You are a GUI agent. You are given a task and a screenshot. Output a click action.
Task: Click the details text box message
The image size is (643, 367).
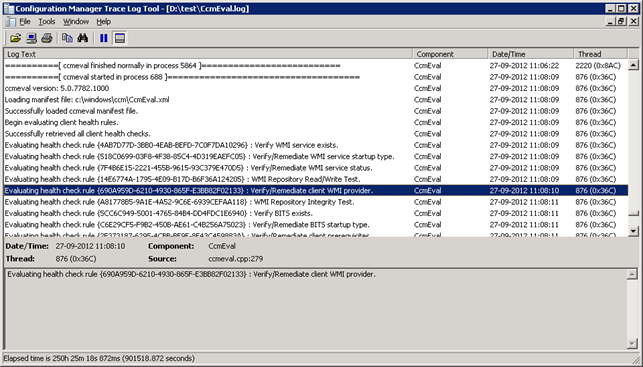coord(192,274)
